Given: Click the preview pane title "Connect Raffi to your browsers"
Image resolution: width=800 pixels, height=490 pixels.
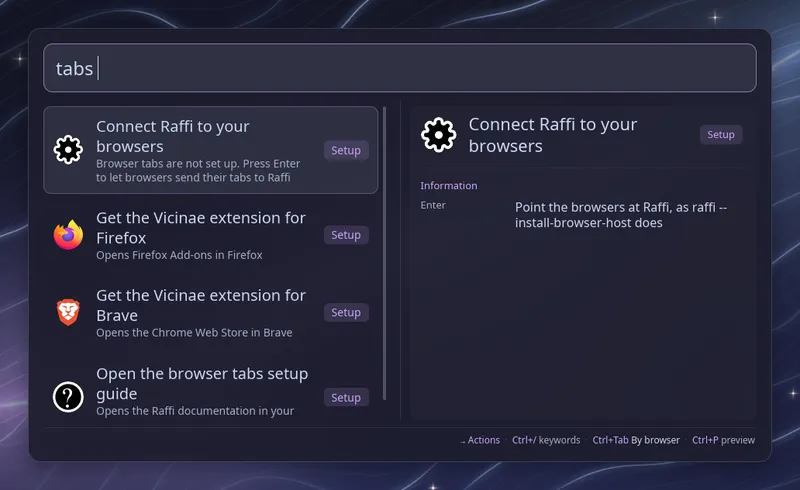Looking at the screenshot, I should coord(553,135).
